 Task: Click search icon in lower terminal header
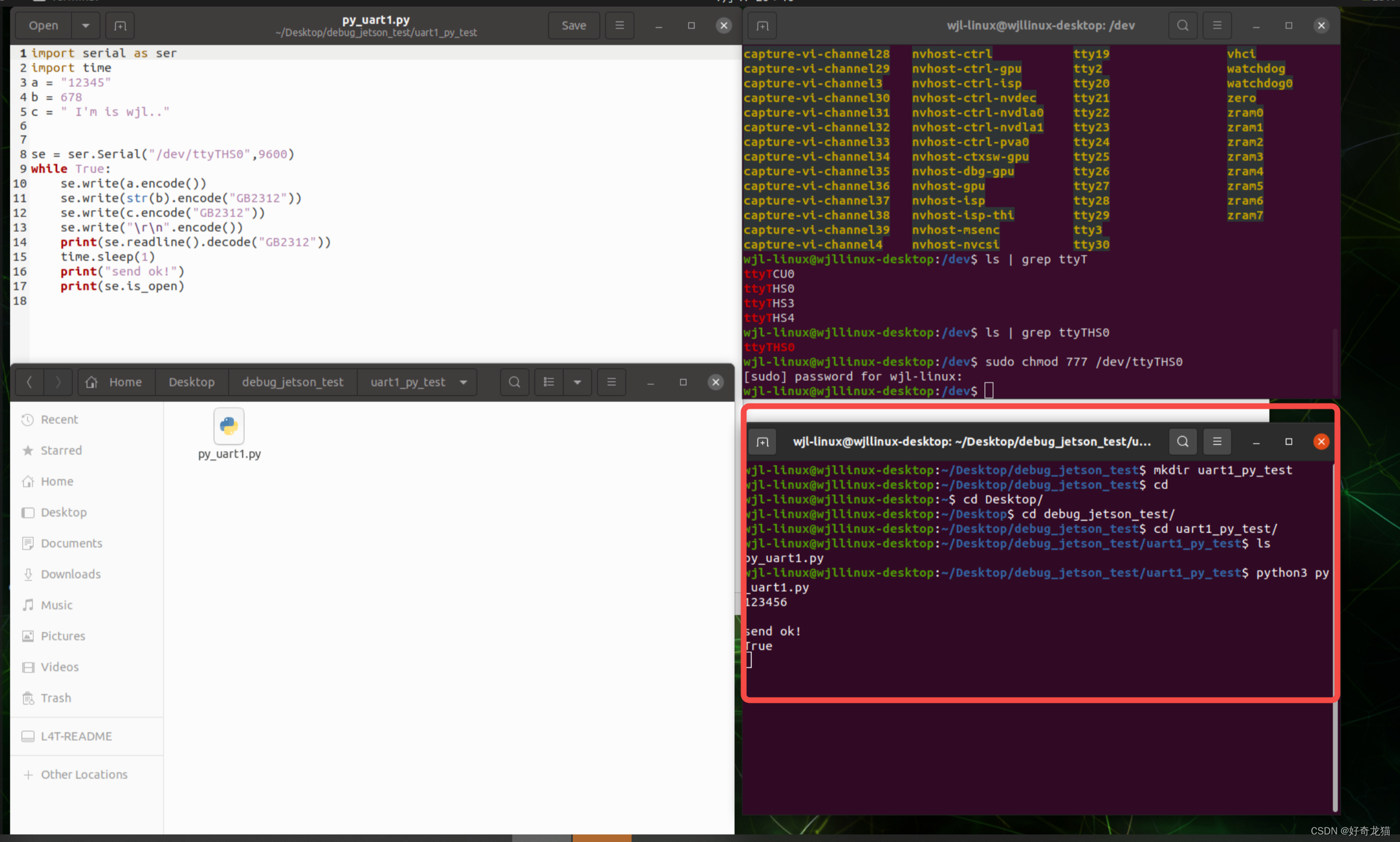tap(1182, 441)
